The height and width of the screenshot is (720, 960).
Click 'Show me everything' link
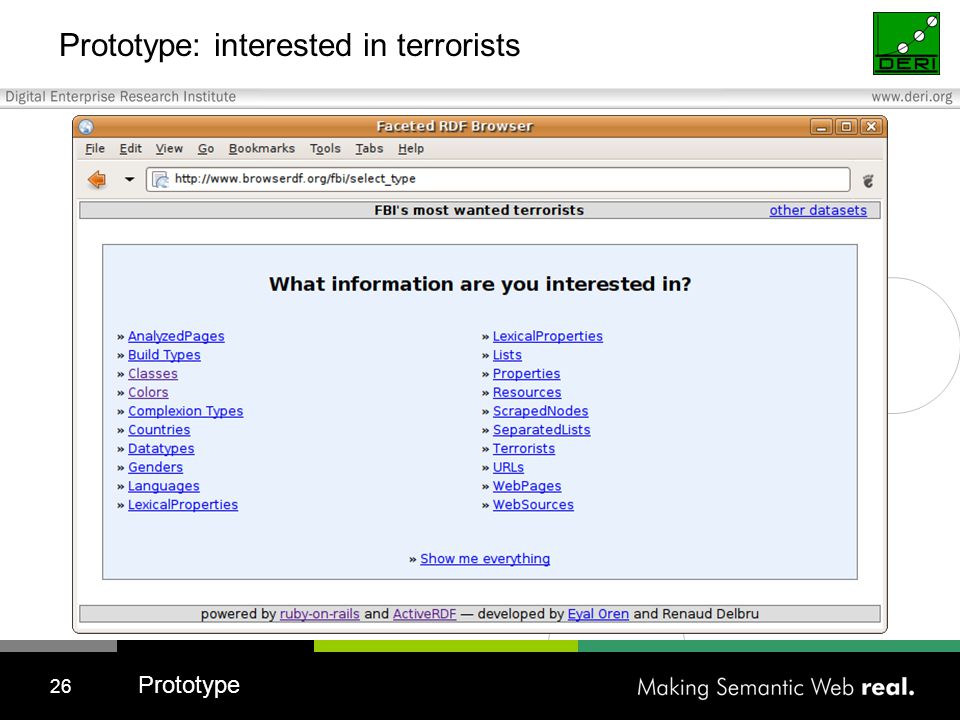point(485,558)
